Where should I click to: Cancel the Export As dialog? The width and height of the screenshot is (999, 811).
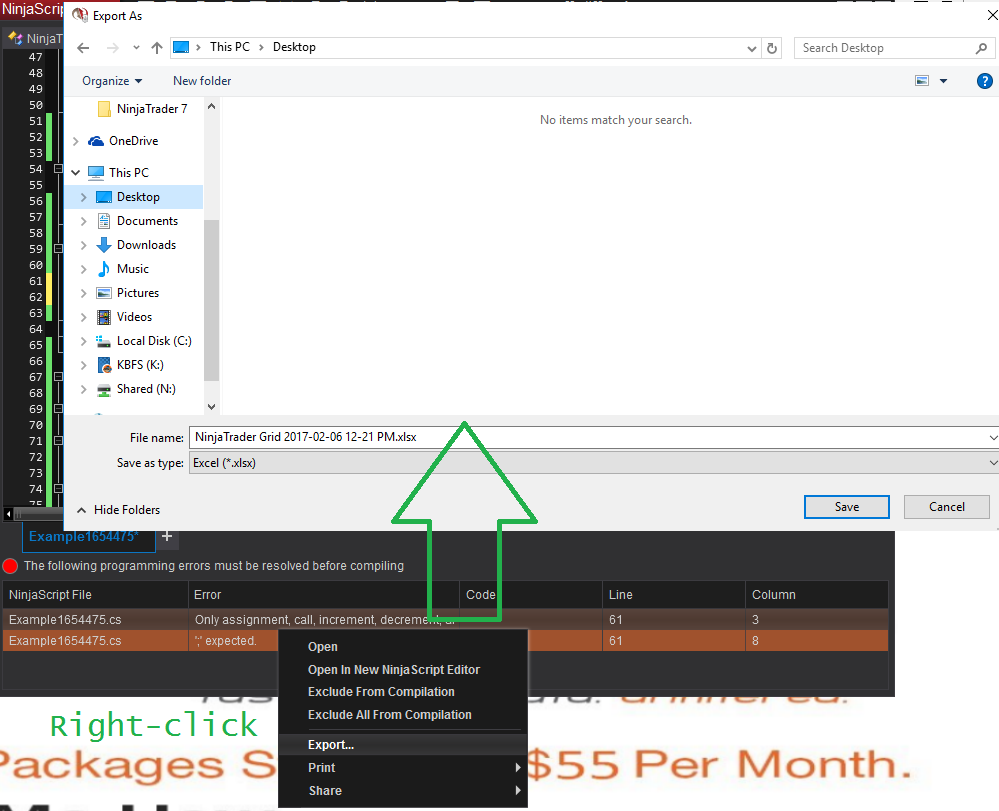pyautogui.click(x=946, y=507)
